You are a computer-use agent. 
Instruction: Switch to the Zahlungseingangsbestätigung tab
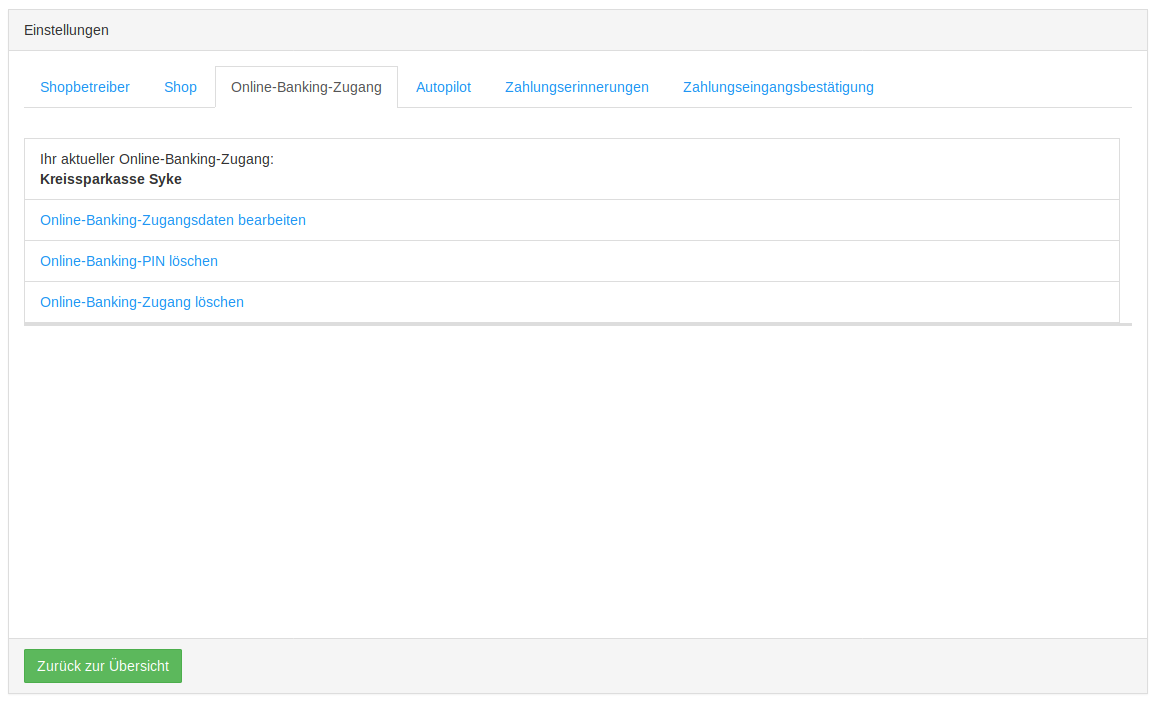click(778, 87)
